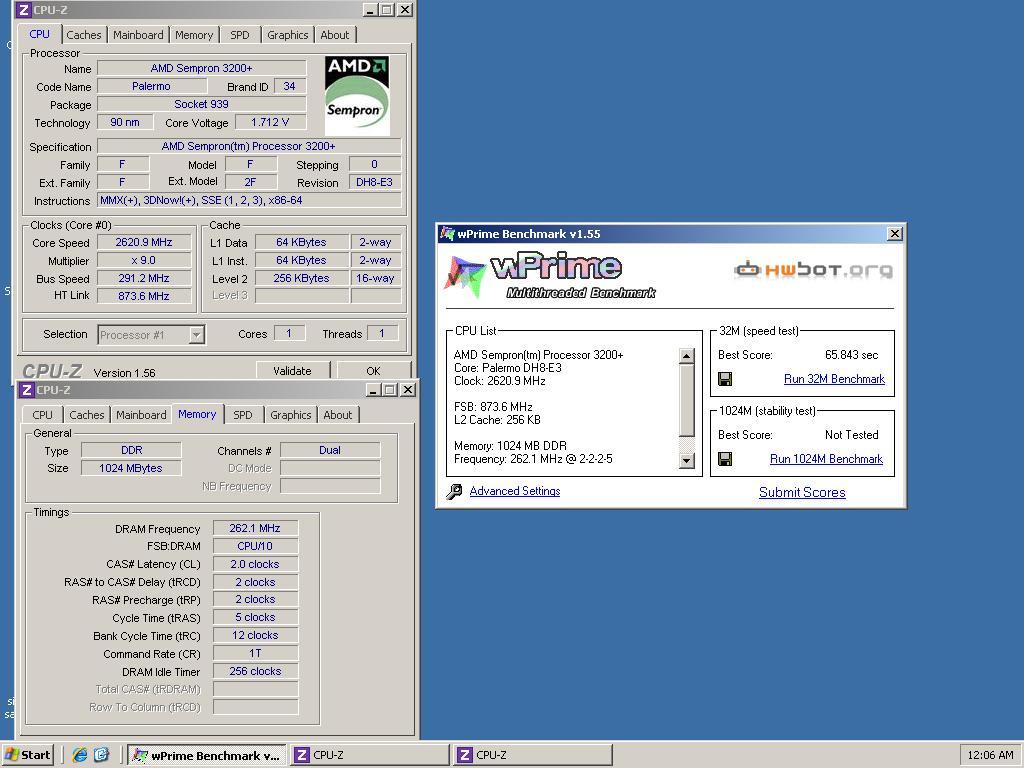Open the hwbot.org logo link
Image resolution: width=1024 pixels, height=768 pixels.
tap(813, 269)
